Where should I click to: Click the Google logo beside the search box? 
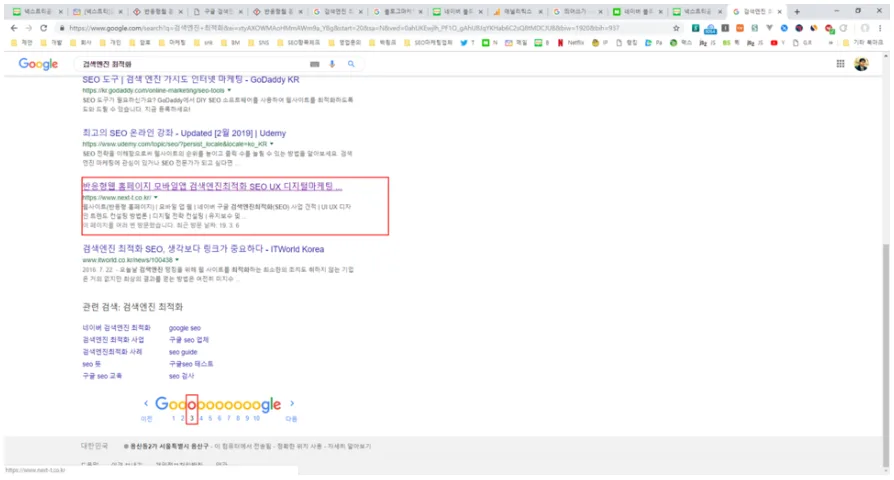click(38, 64)
